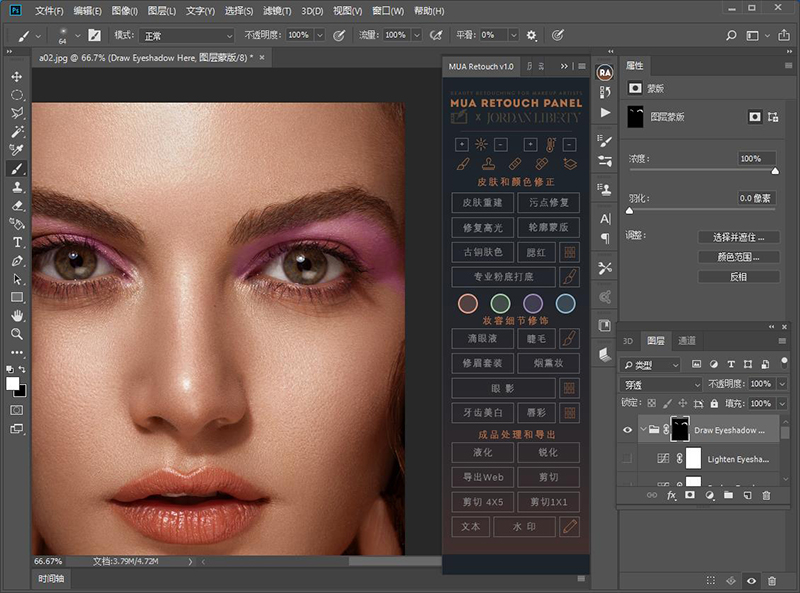Screen dimensions: 800x593
Task: Select the Magic Wand tool
Action: [x=17, y=132]
